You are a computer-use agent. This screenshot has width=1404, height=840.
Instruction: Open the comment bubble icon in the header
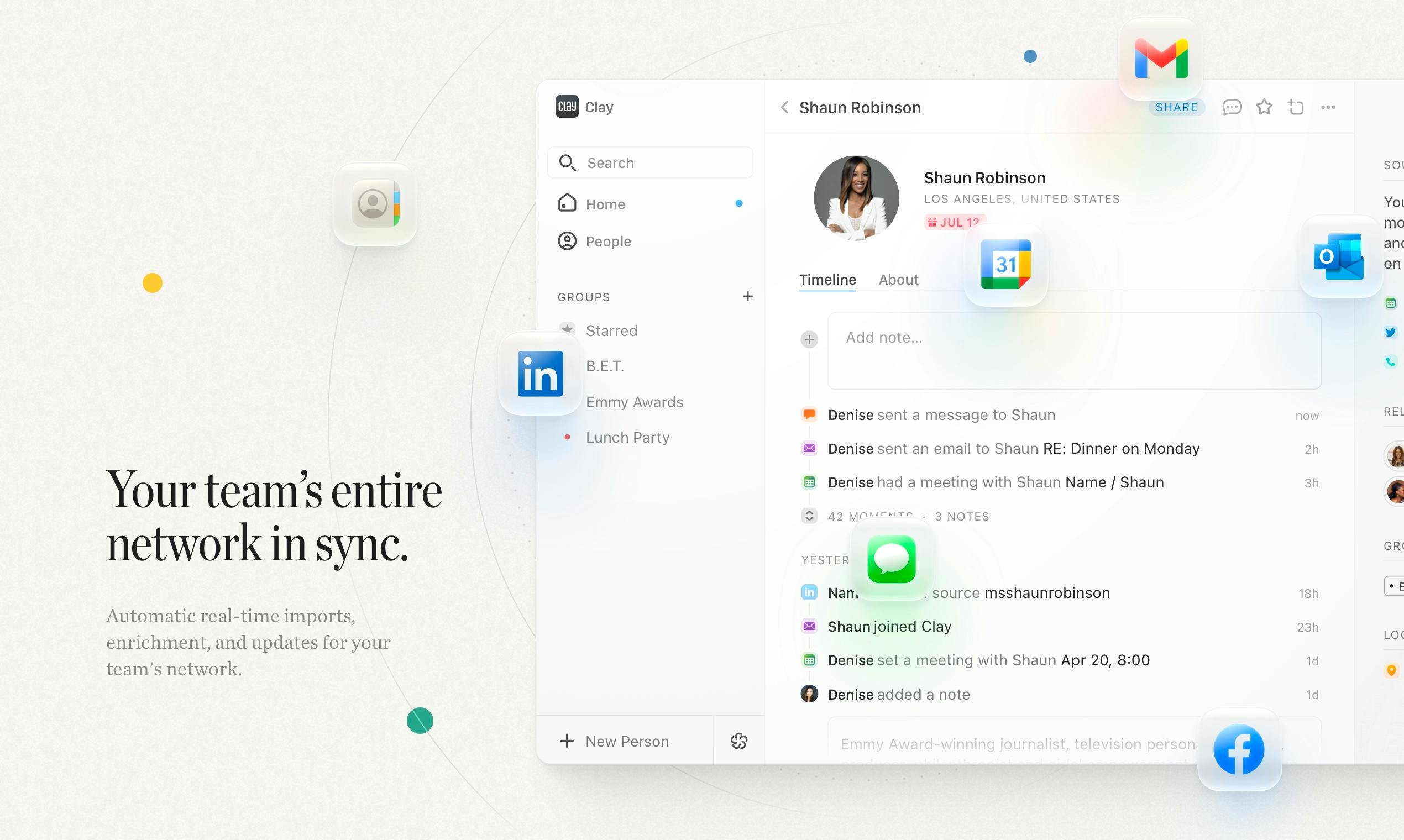click(1232, 107)
